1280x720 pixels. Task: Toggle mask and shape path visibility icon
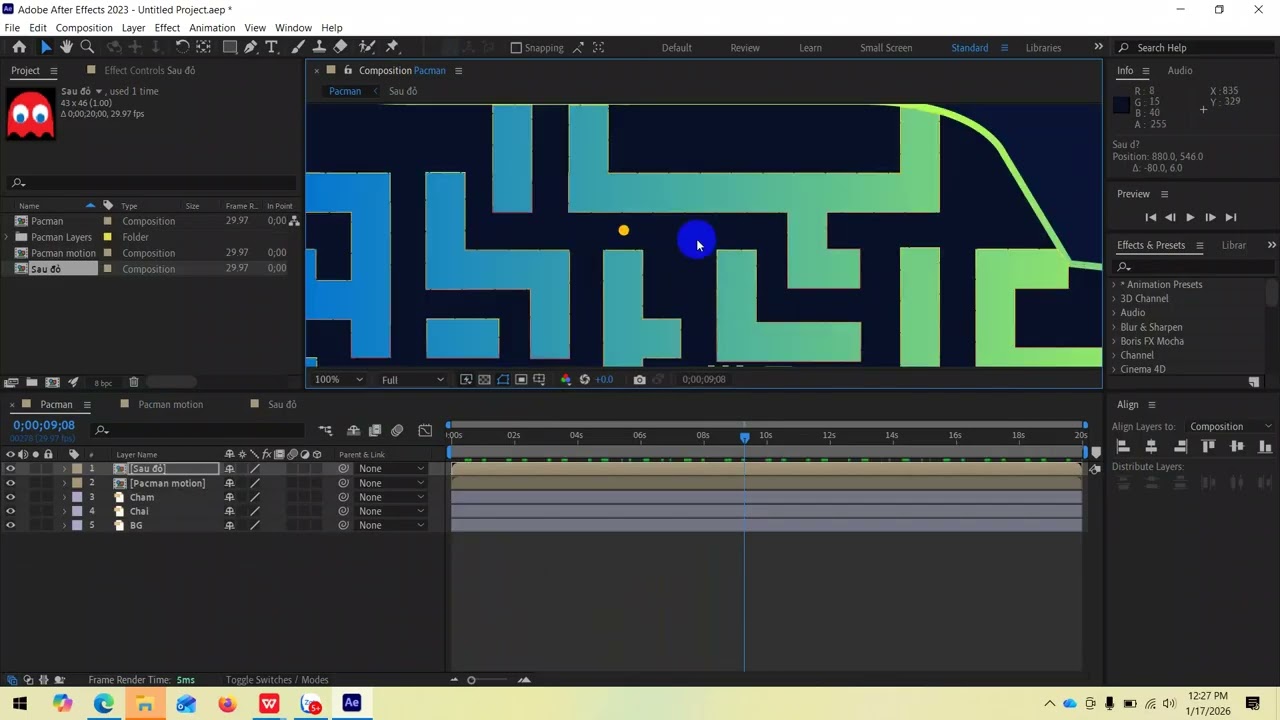tap(503, 380)
